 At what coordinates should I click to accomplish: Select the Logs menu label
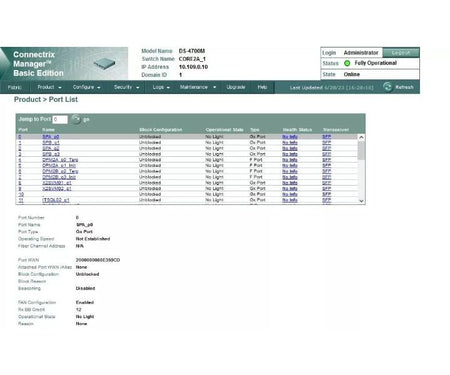coord(158,87)
